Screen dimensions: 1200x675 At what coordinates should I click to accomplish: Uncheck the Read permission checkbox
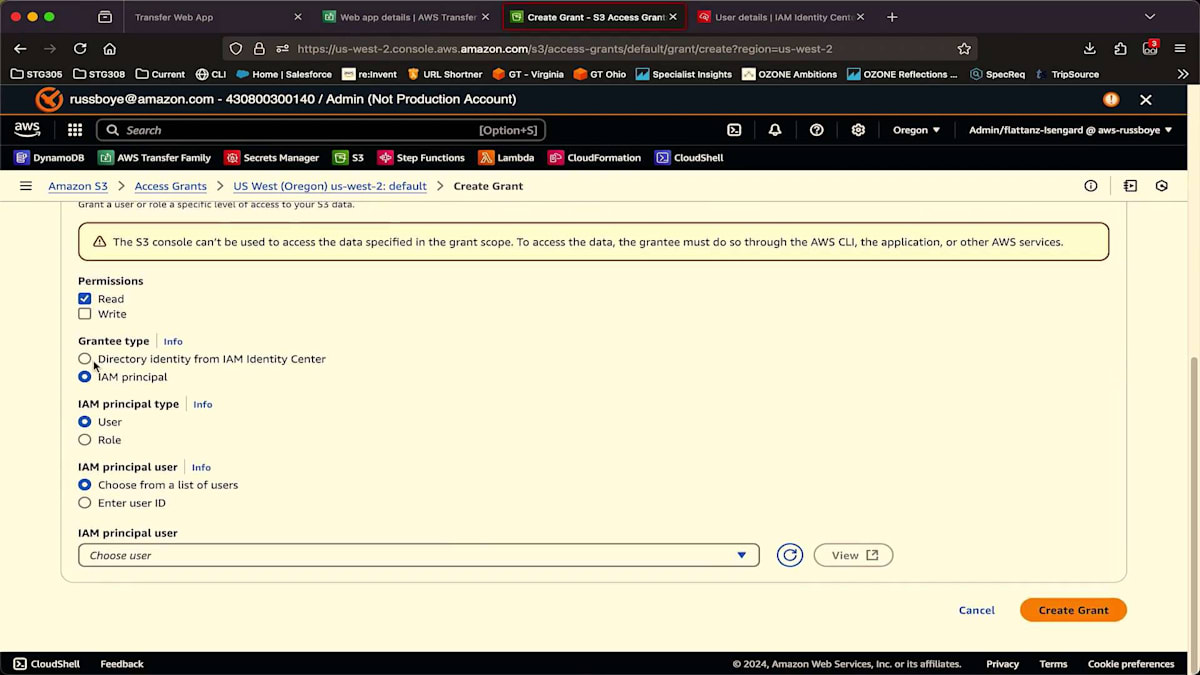[x=85, y=298]
